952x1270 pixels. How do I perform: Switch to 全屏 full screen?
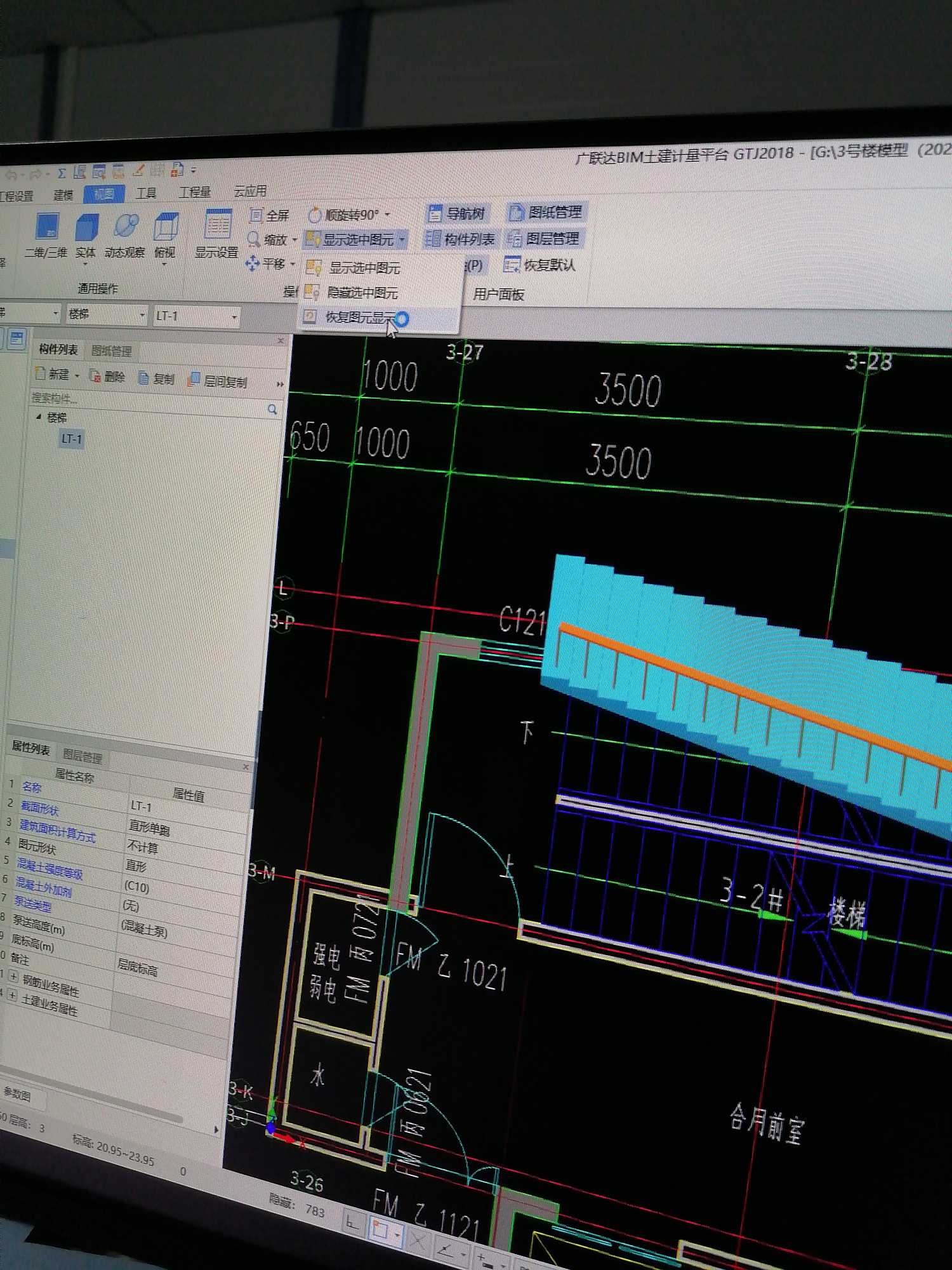[269, 216]
